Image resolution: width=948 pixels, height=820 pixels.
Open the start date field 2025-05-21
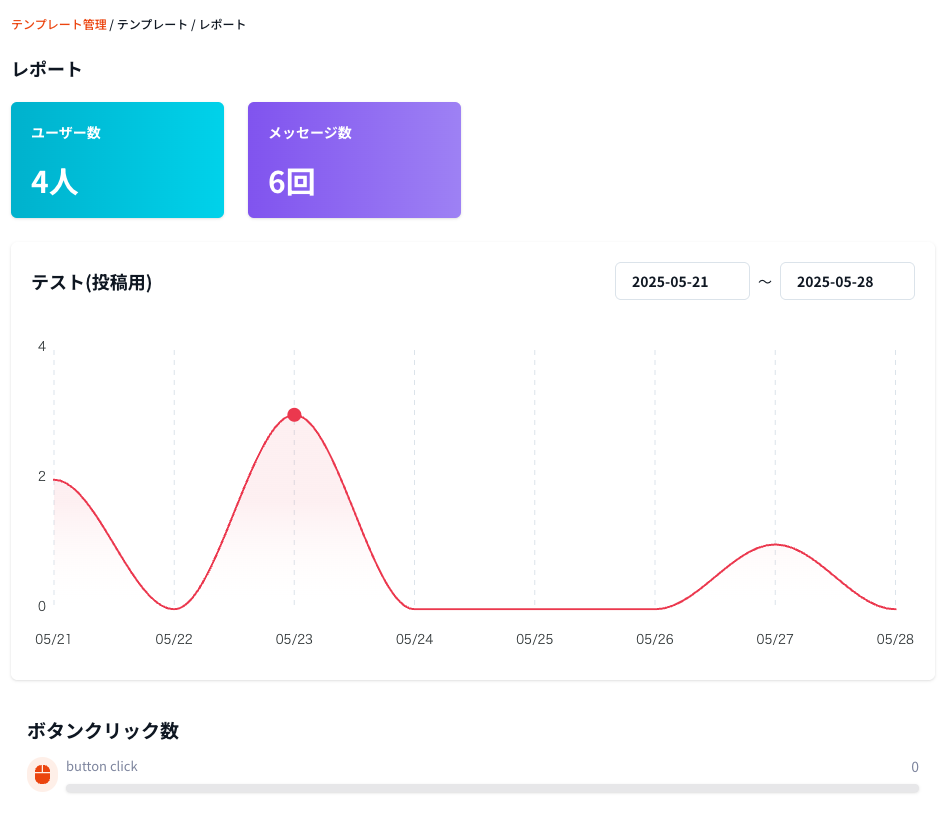click(x=682, y=281)
